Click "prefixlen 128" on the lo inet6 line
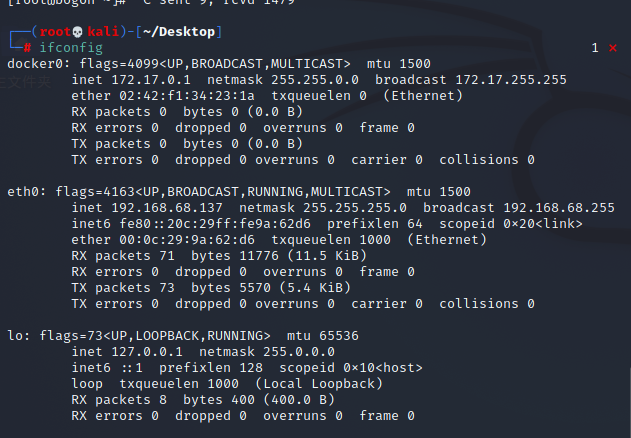Viewport: 631px width, 438px height. pyautogui.click(x=211, y=368)
